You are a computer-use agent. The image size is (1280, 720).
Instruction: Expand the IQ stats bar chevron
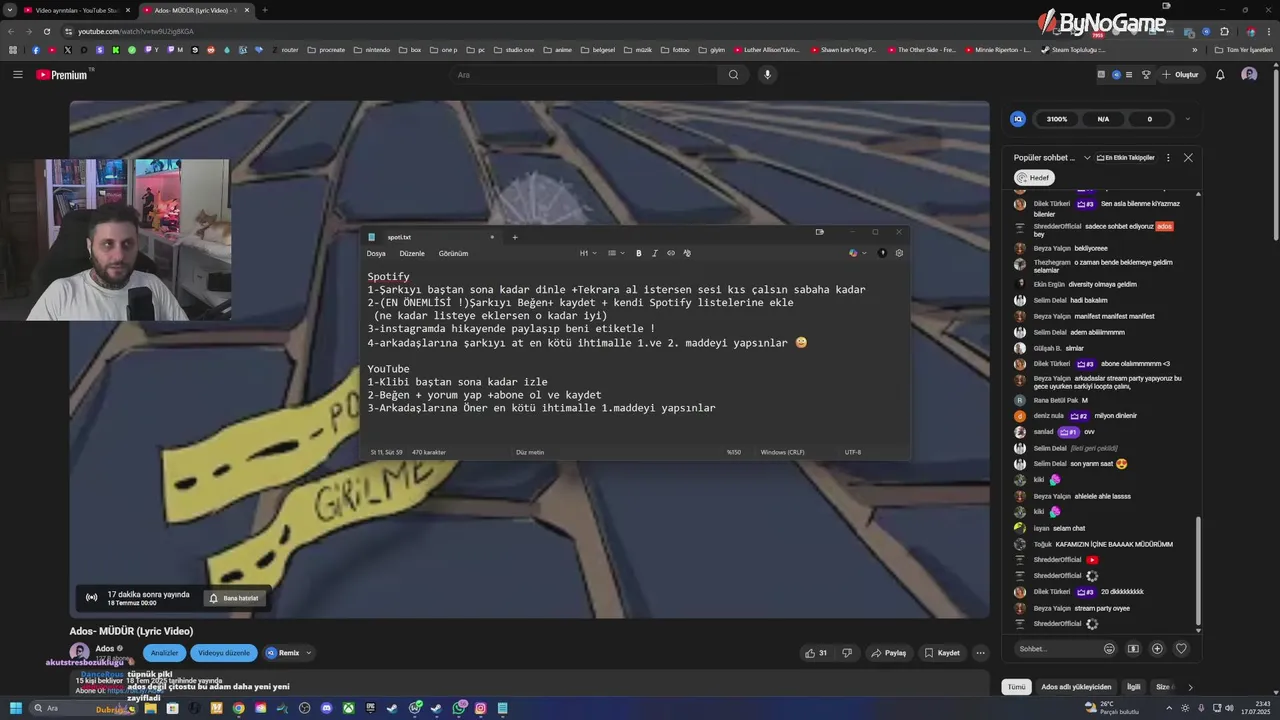(1187, 119)
